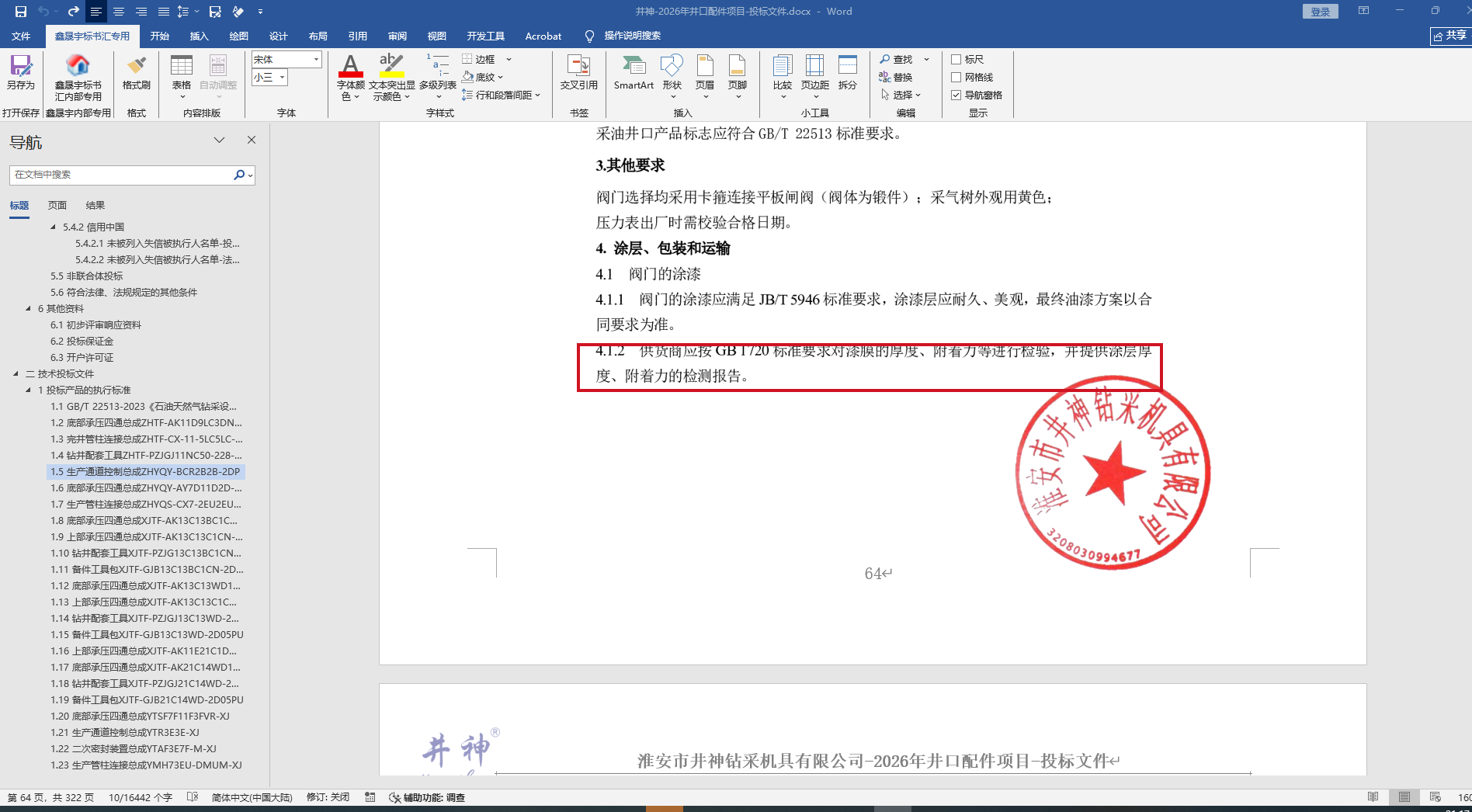Open the Acrobat ribbon tab
This screenshot has height=812, width=1472.
point(543,36)
